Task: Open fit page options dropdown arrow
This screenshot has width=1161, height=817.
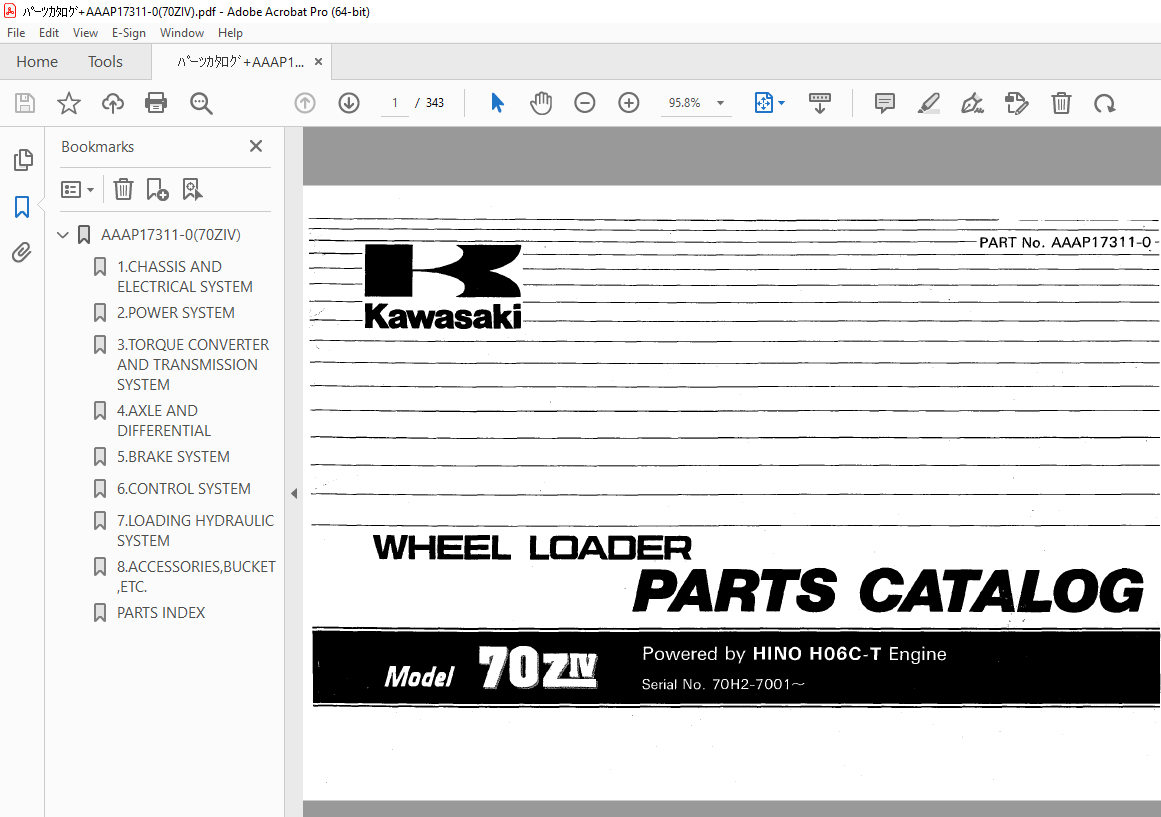Action: (x=782, y=103)
